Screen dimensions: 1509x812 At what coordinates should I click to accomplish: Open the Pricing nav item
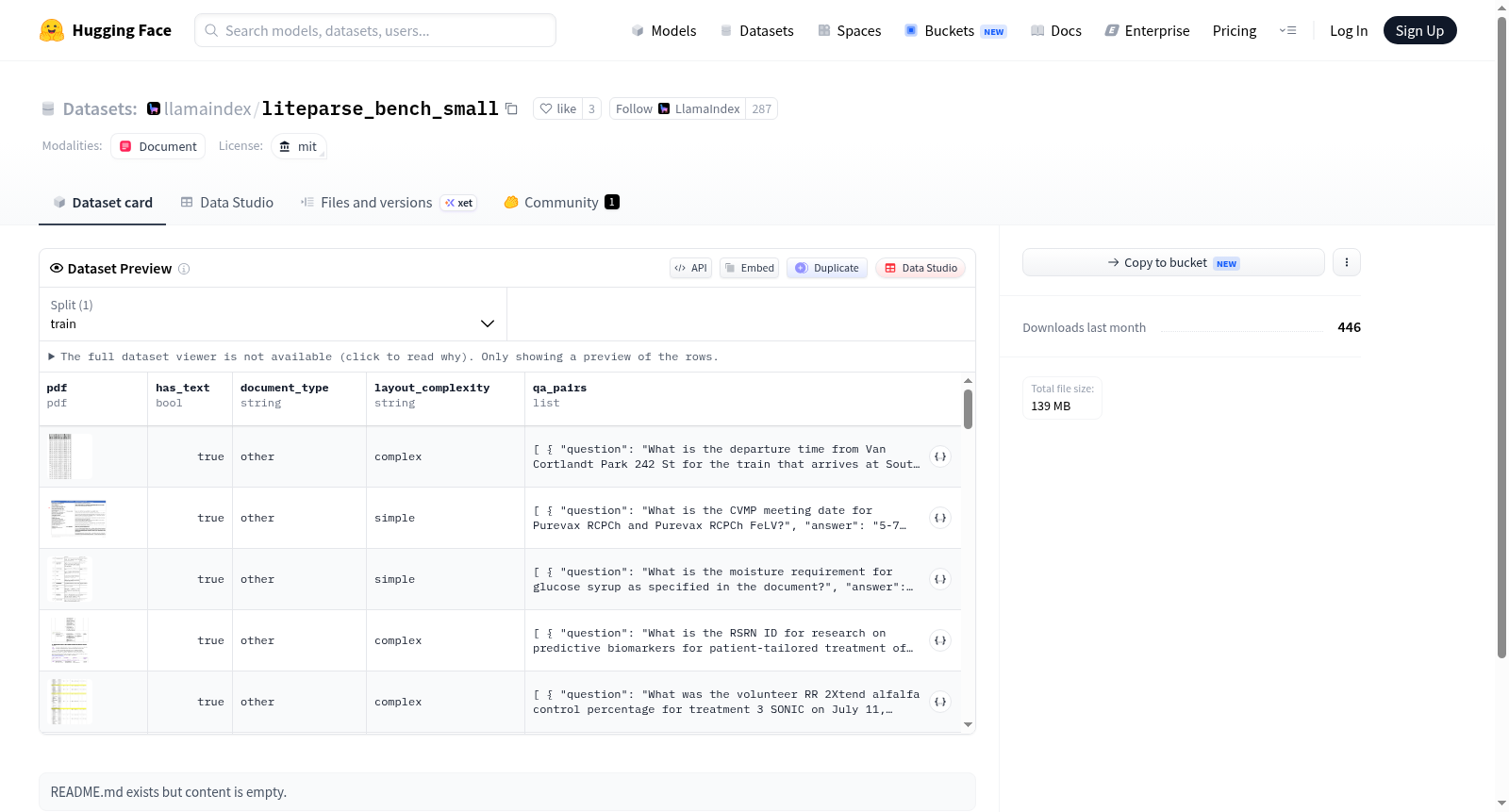[1235, 30]
